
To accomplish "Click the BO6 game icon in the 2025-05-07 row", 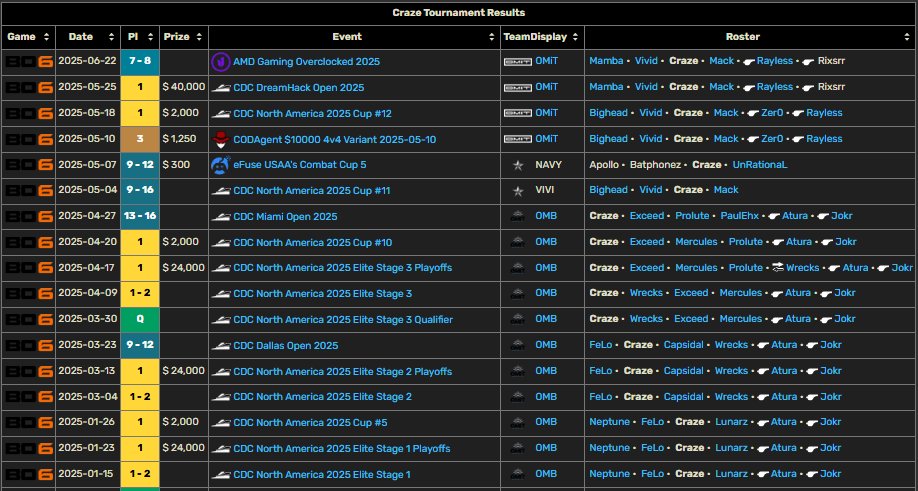I will pos(29,164).
